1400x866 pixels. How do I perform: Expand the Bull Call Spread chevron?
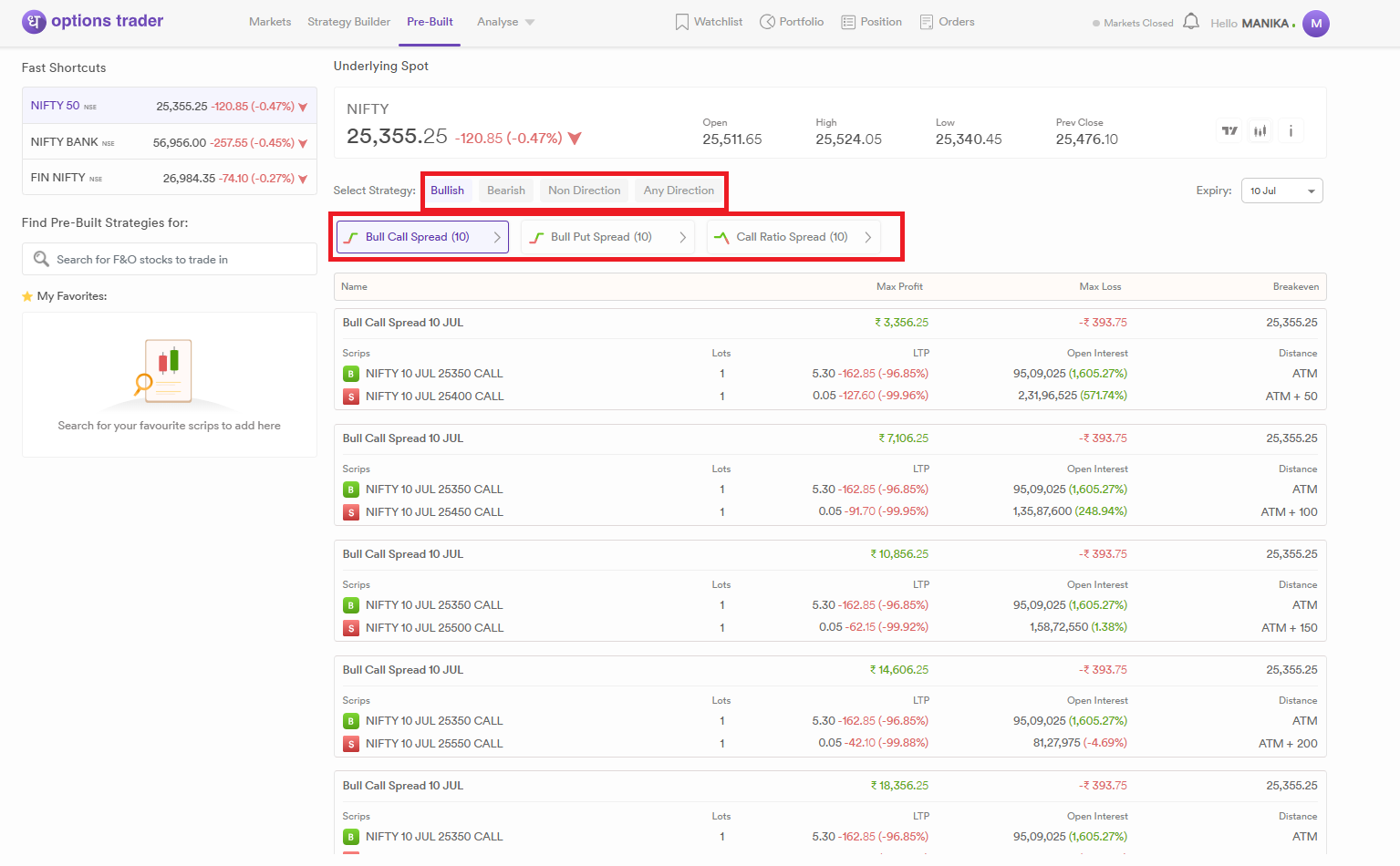(x=497, y=237)
